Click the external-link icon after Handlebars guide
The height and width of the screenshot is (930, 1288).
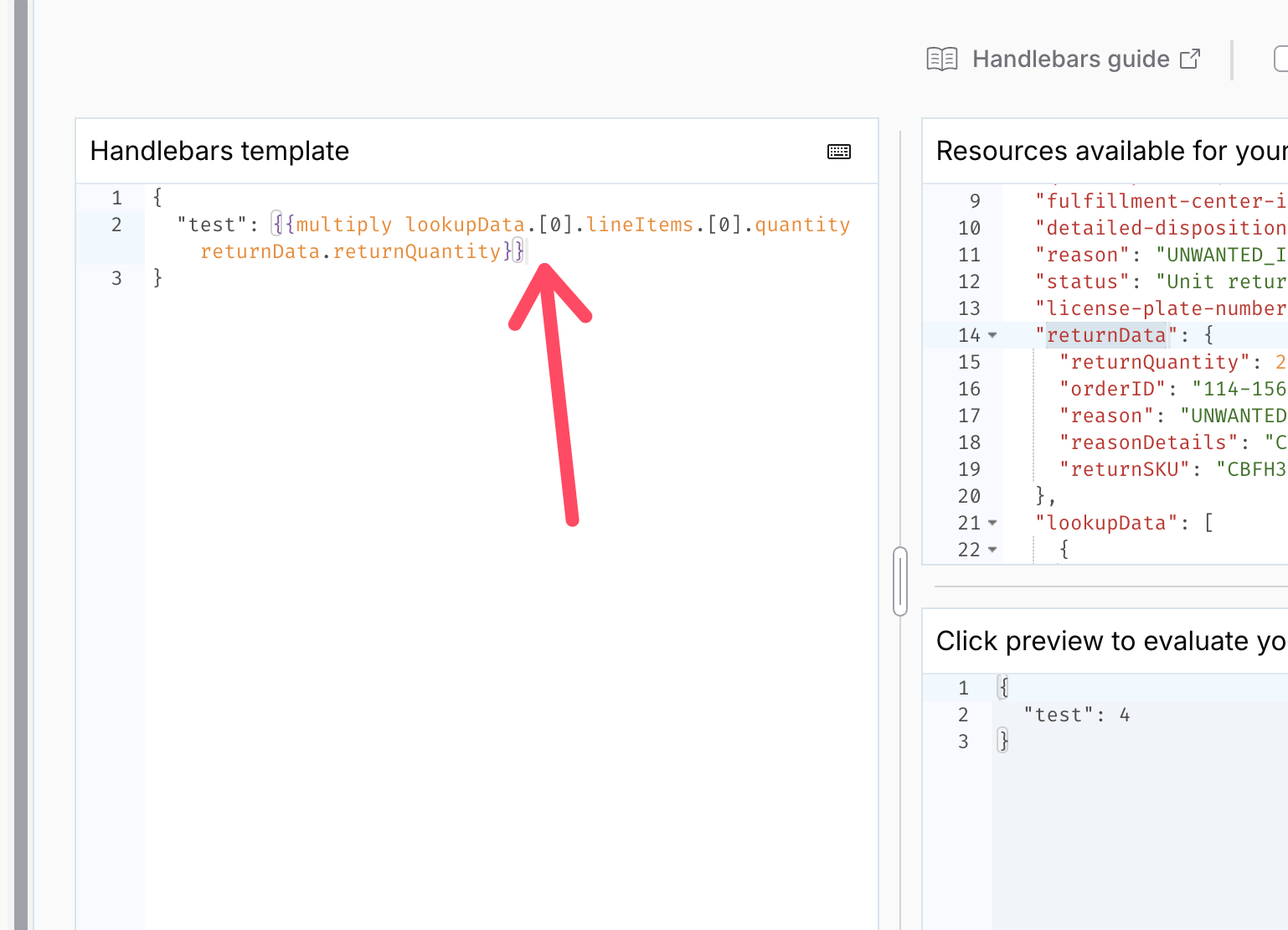point(1191,59)
